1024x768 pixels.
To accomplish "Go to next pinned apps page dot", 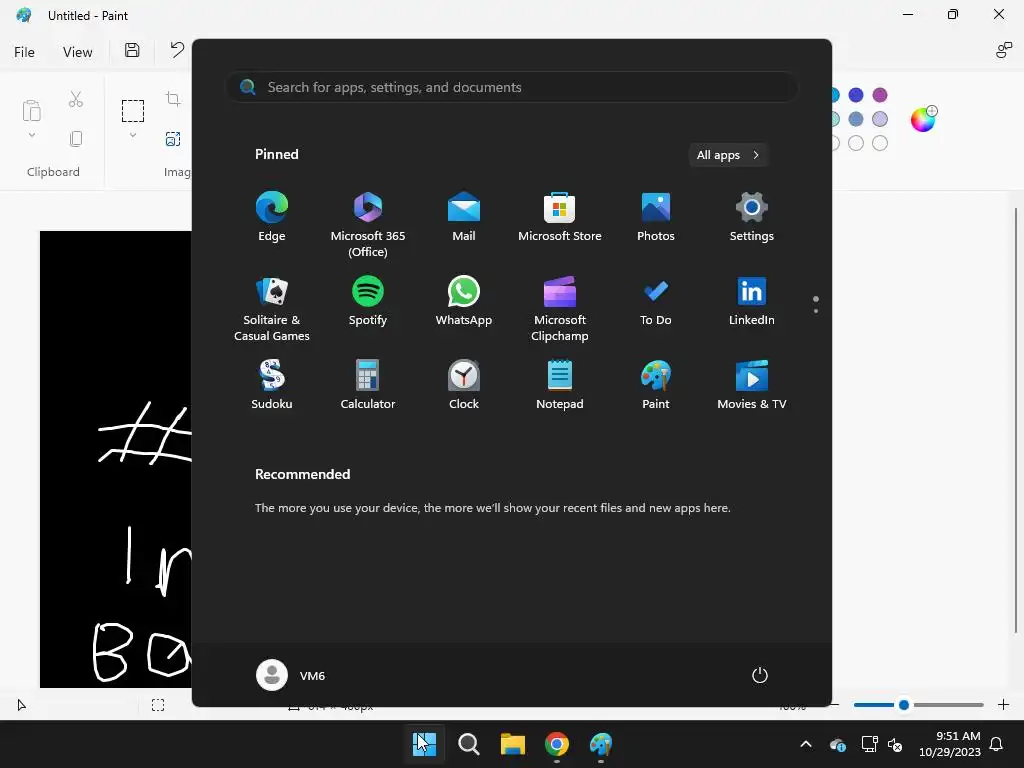I will pos(816,311).
